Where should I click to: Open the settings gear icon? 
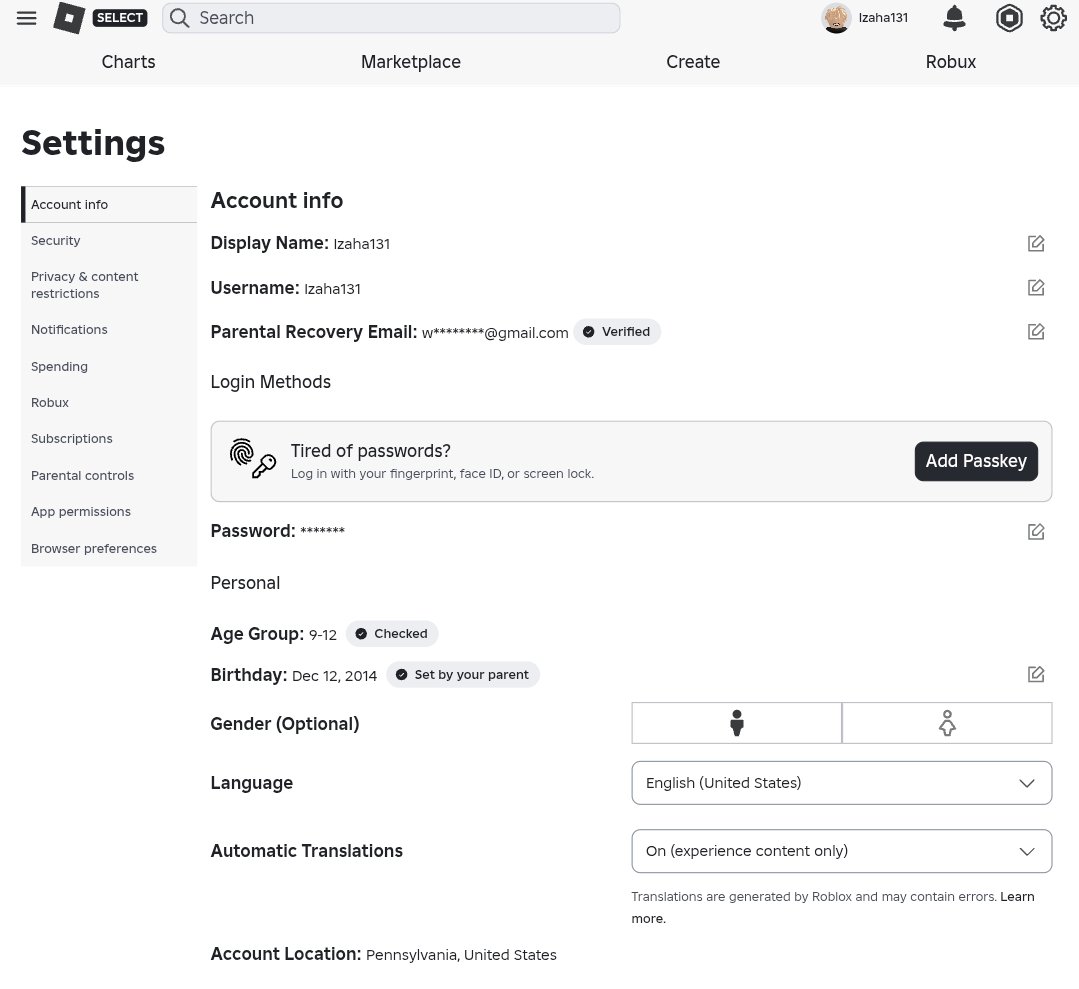[1053, 18]
